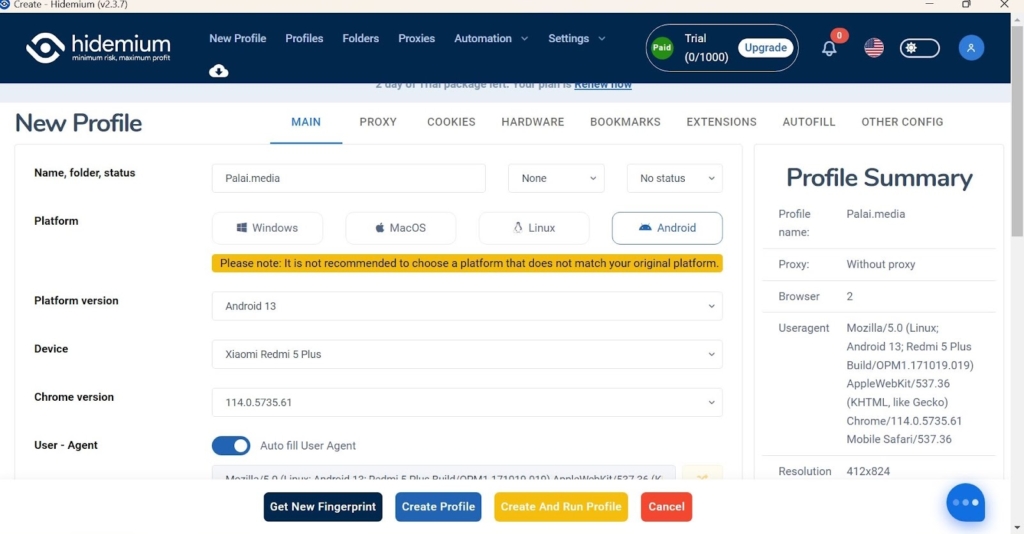Click the Create Profile button

coord(438,507)
